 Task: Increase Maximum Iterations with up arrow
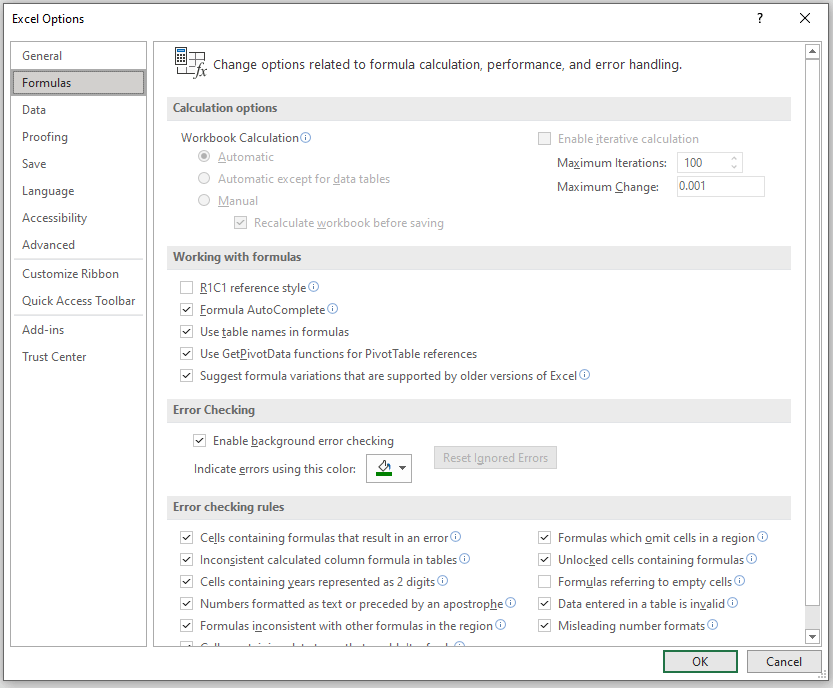734,158
